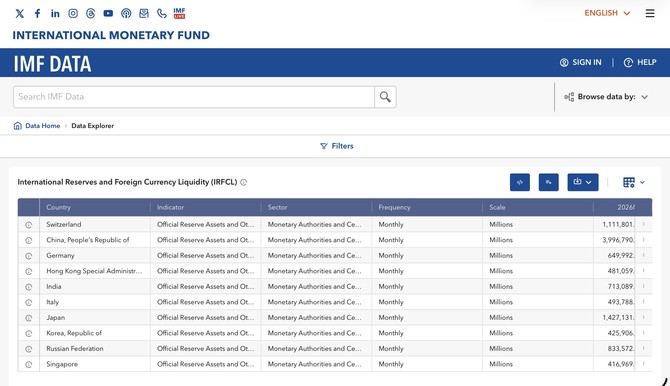The image size is (670, 386).
Task: Click the info icon in Hong Kong row
Action: (x=29, y=271)
